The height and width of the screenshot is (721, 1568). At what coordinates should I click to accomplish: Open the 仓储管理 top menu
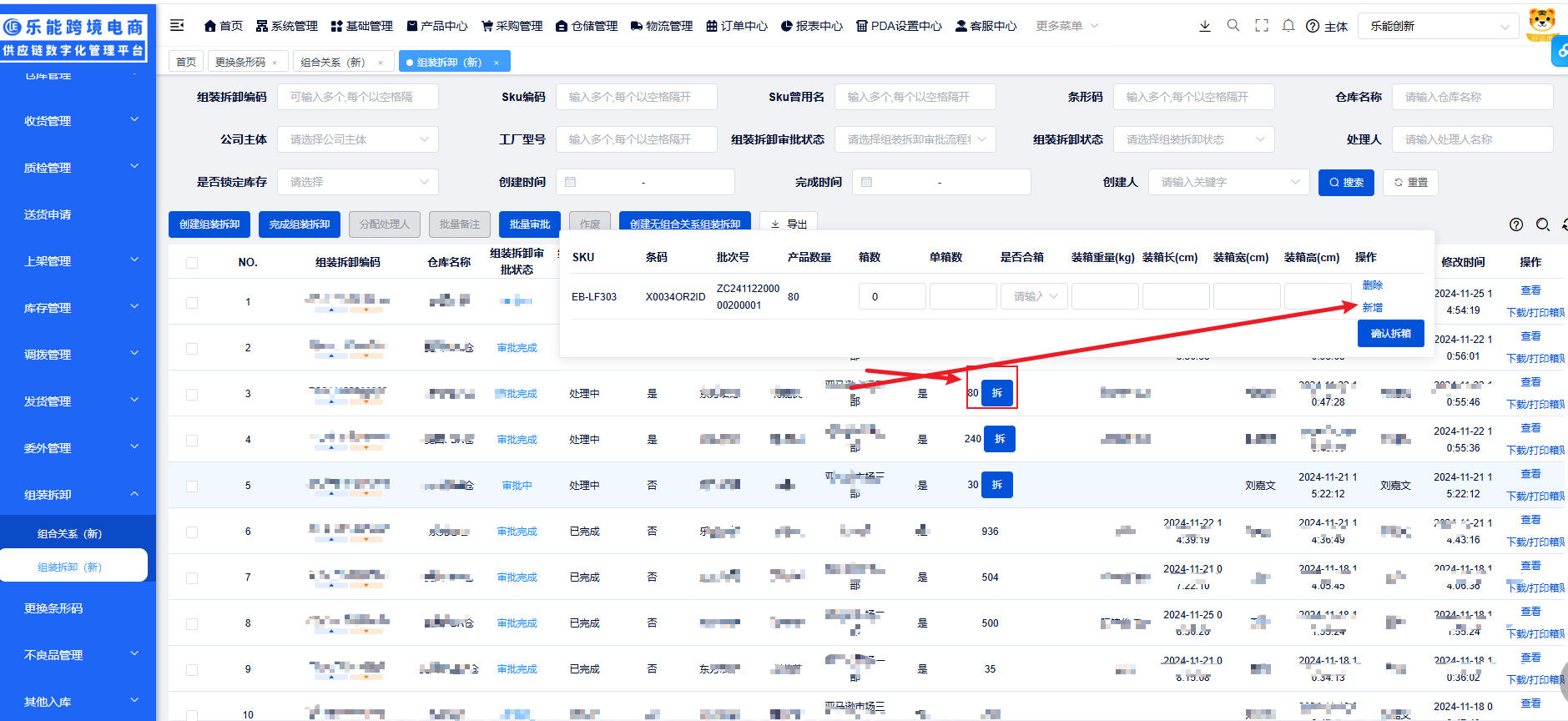pos(587,26)
